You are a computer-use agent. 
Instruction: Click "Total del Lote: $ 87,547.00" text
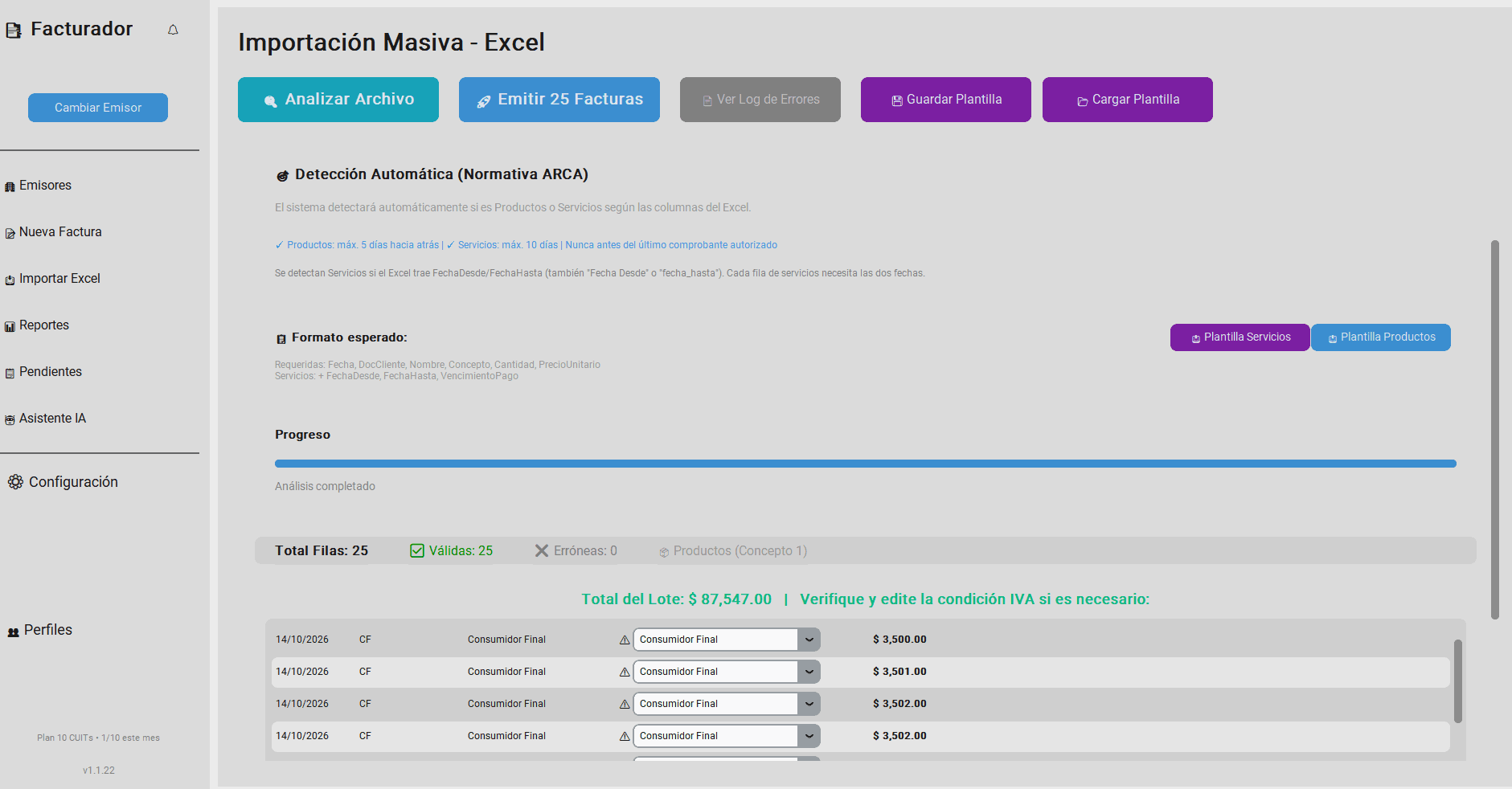pos(677,599)
